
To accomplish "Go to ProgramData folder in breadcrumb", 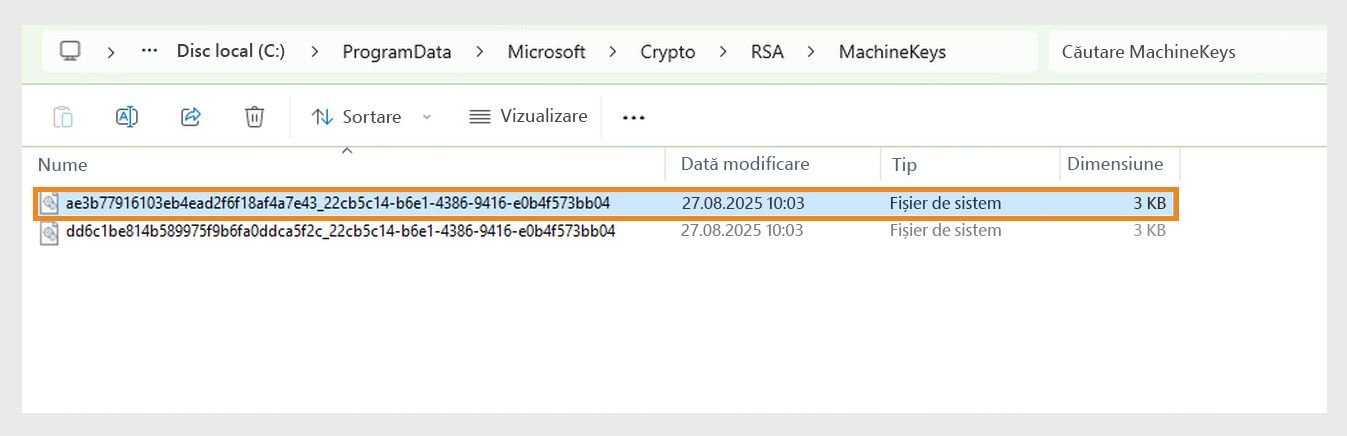I will pos(396,52).
